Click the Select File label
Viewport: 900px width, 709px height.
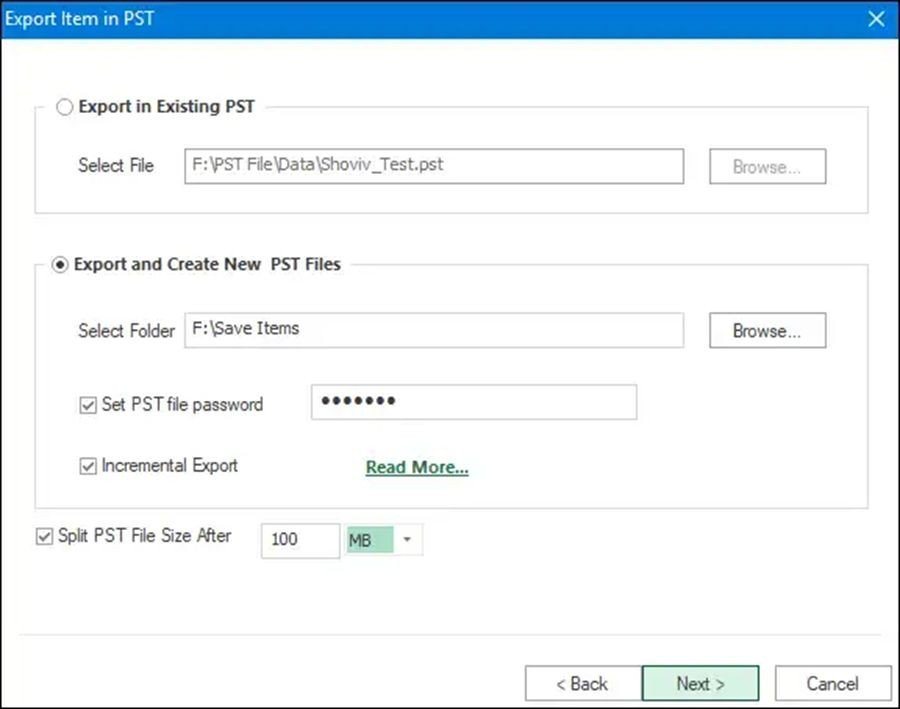coord(116,165)
